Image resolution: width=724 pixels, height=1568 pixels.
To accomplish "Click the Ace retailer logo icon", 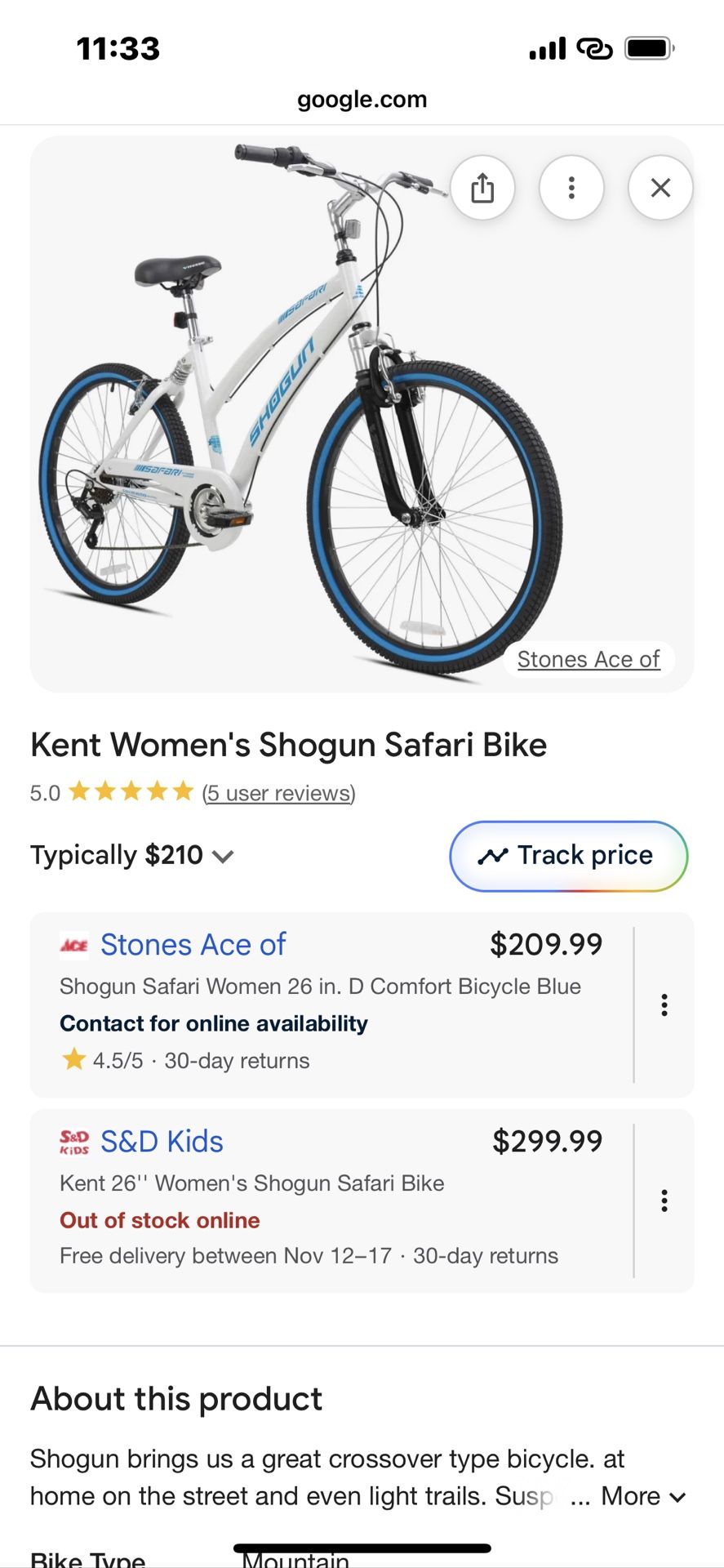I will (72, 944).
